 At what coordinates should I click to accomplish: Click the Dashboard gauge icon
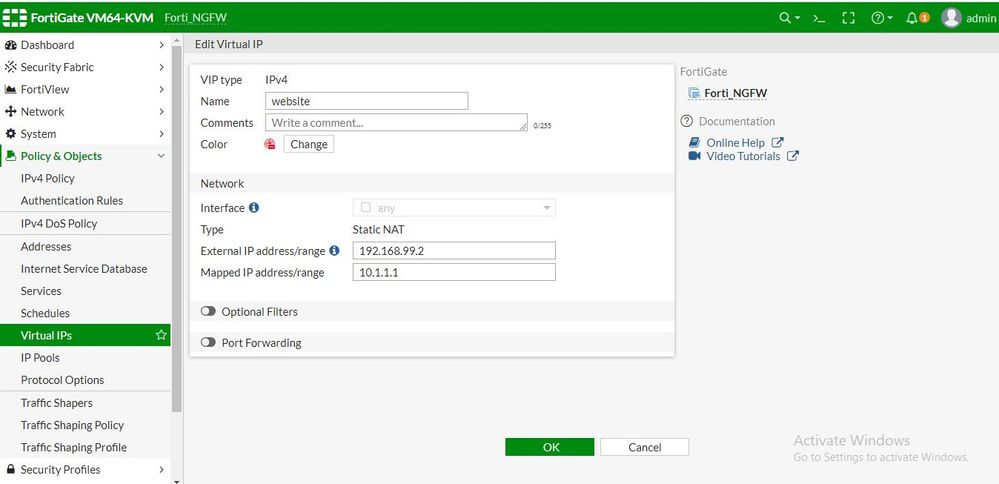[10, 45]
